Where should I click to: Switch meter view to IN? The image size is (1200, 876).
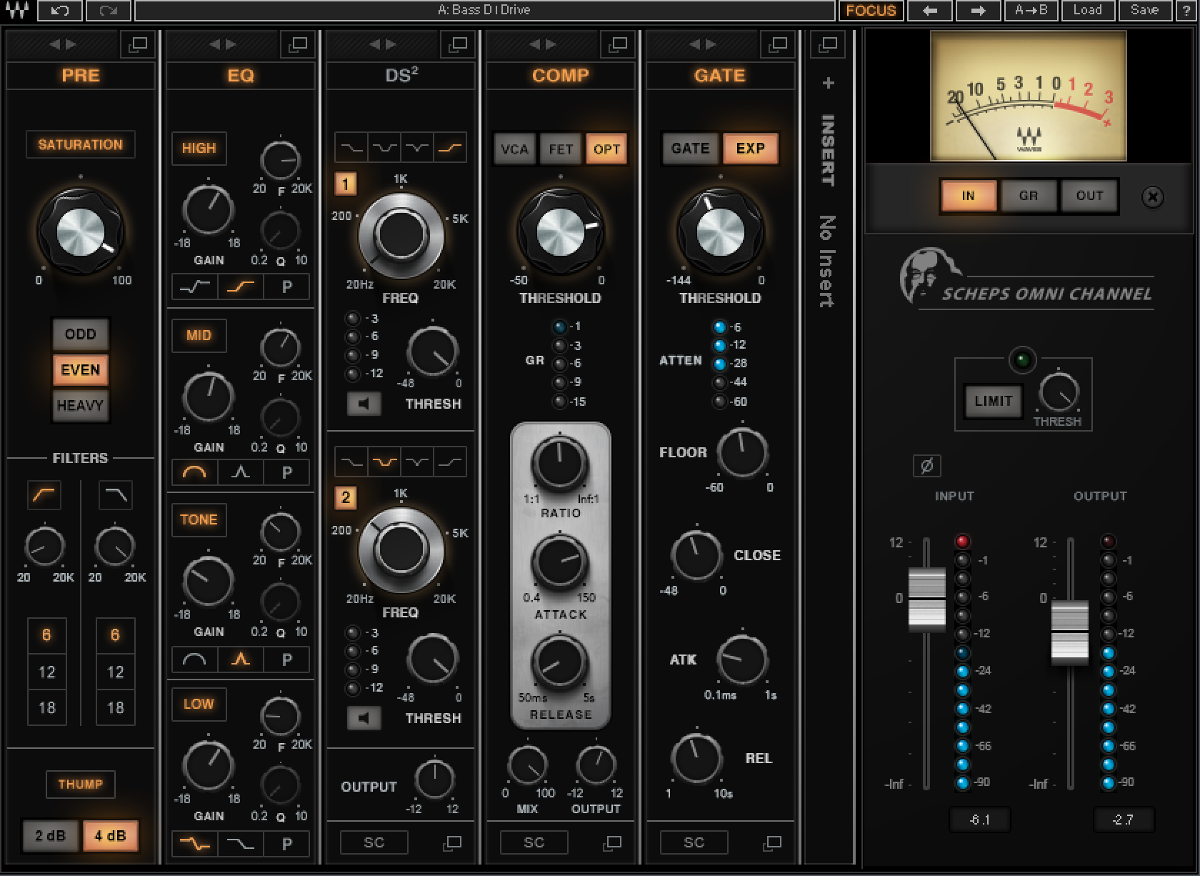[x=968, y=196]
